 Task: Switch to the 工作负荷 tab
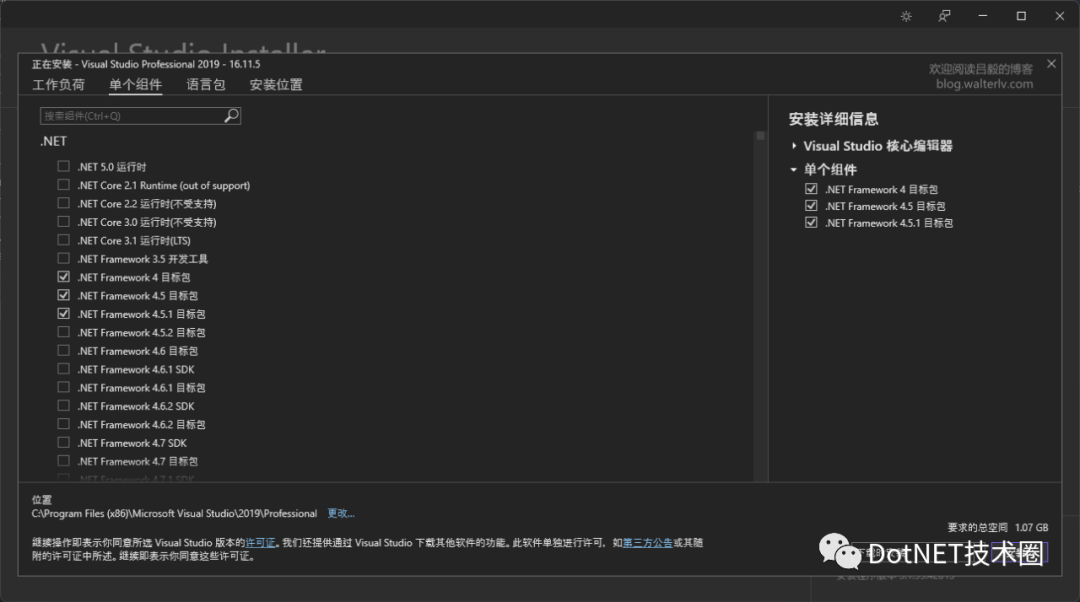(59, 85)
